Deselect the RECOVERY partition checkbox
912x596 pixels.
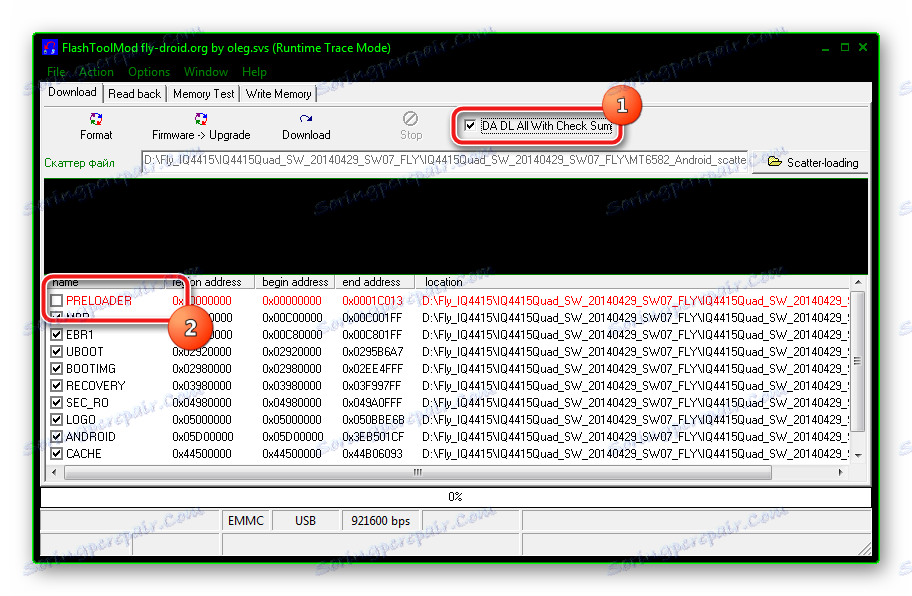point(57,385)
